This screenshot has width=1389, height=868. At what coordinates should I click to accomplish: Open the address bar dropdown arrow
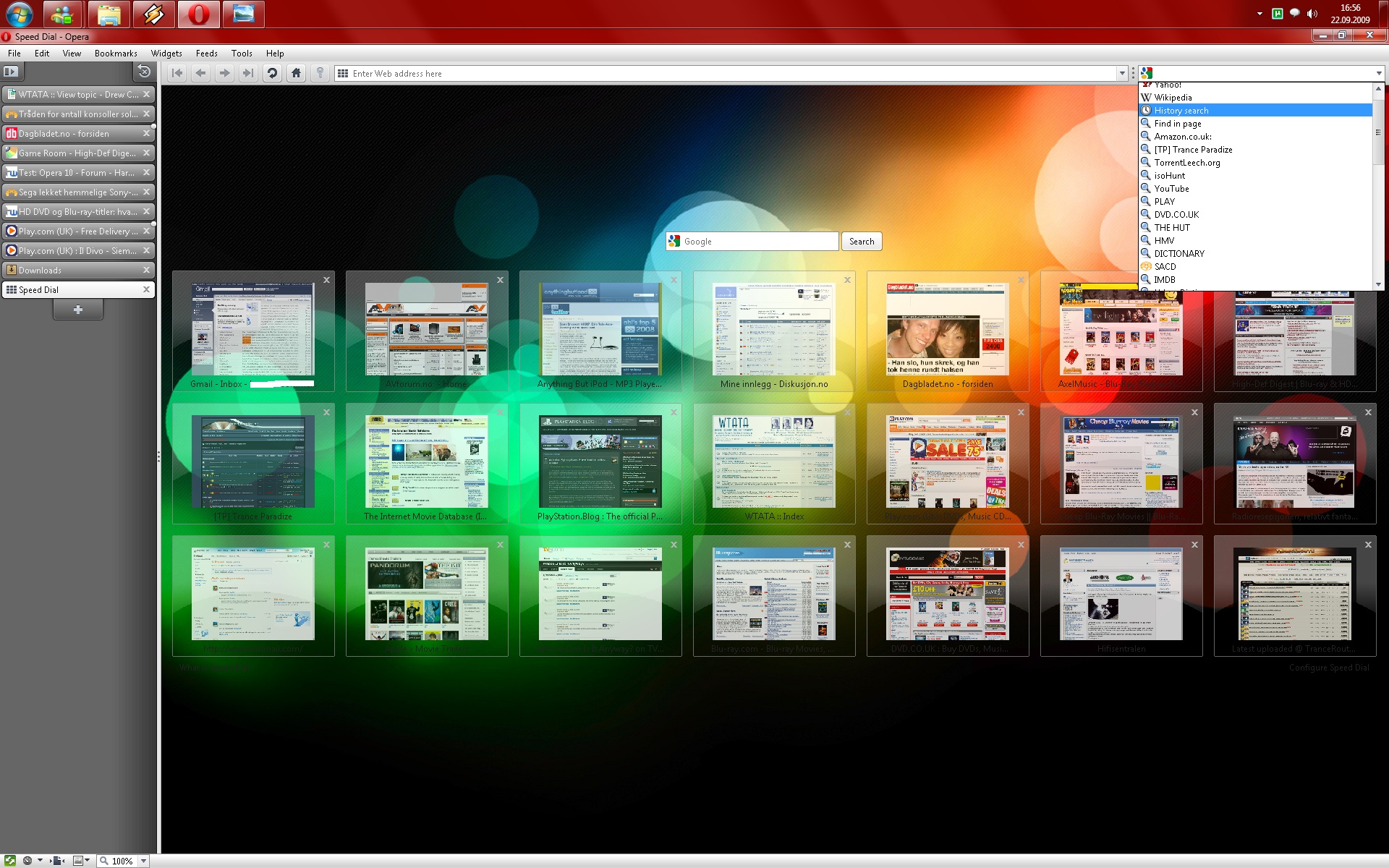click(1122, 73)
